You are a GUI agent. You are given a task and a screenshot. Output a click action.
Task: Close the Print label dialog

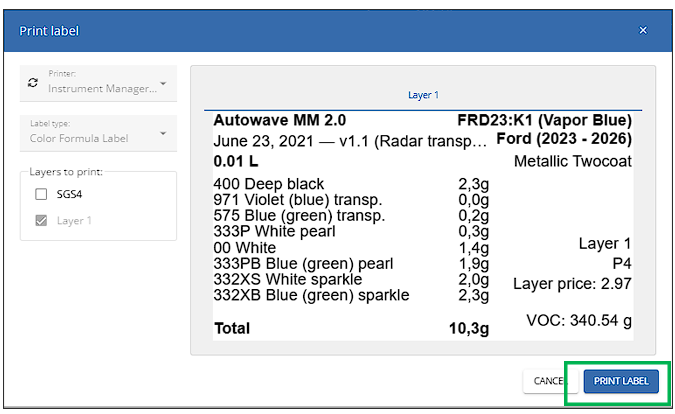643,30
